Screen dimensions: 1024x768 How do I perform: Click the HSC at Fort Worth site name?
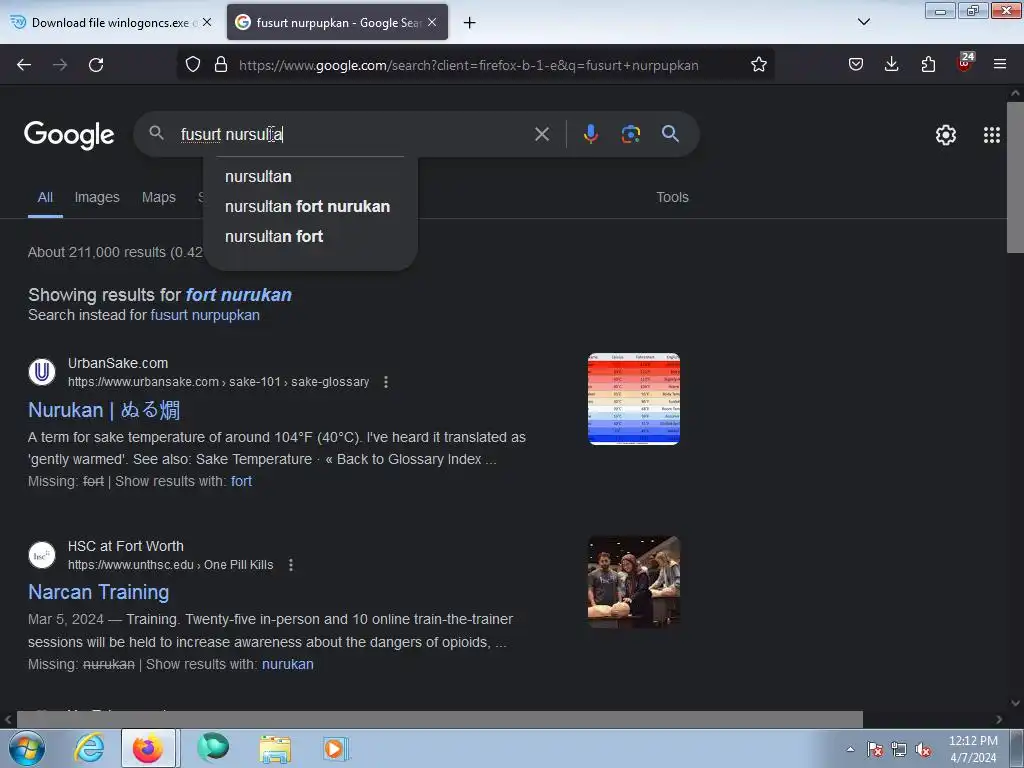pyautogui.click(x=125, y=546)
